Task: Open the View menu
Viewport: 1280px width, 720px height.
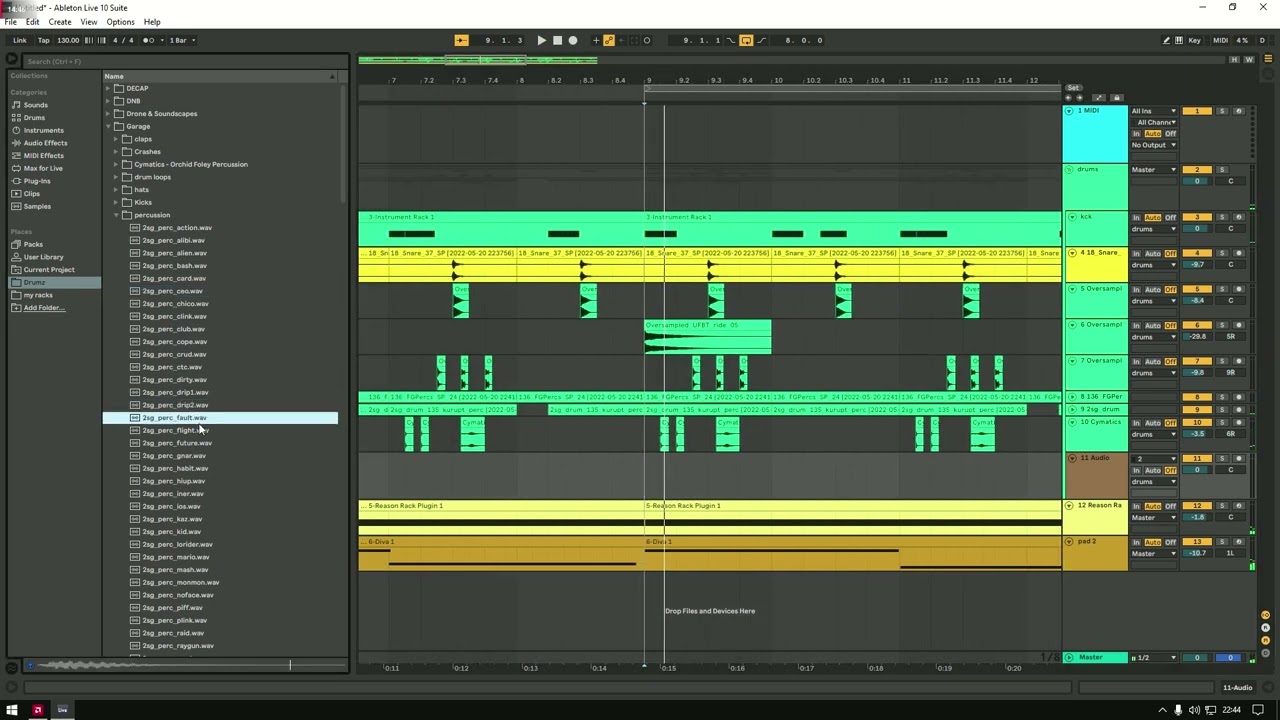Action: pos(89,22)
